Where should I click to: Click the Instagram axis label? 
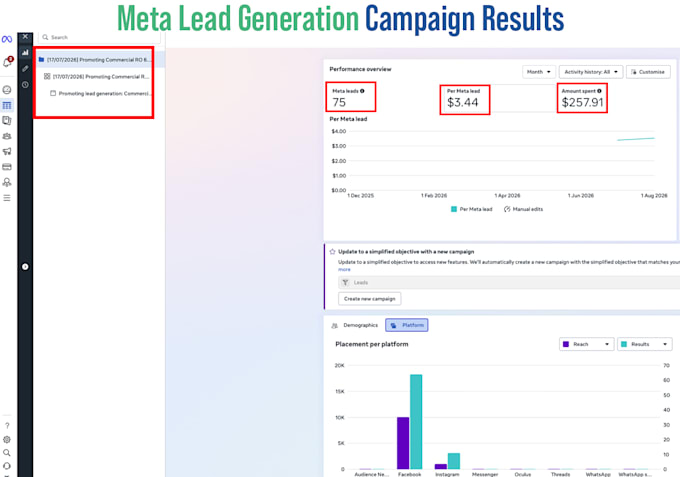(x=447, y=474)
